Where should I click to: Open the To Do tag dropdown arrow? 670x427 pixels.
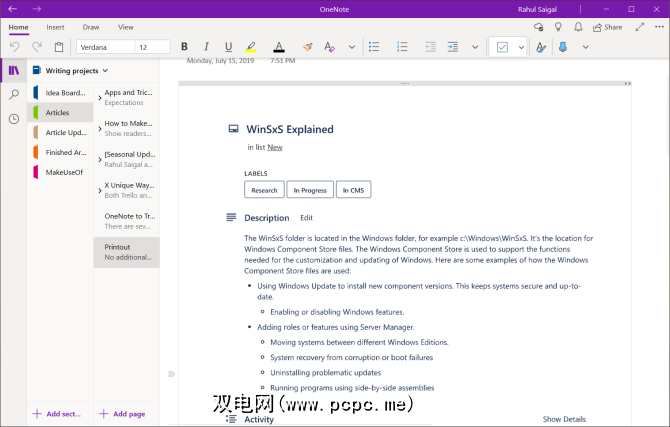point(521,47)
